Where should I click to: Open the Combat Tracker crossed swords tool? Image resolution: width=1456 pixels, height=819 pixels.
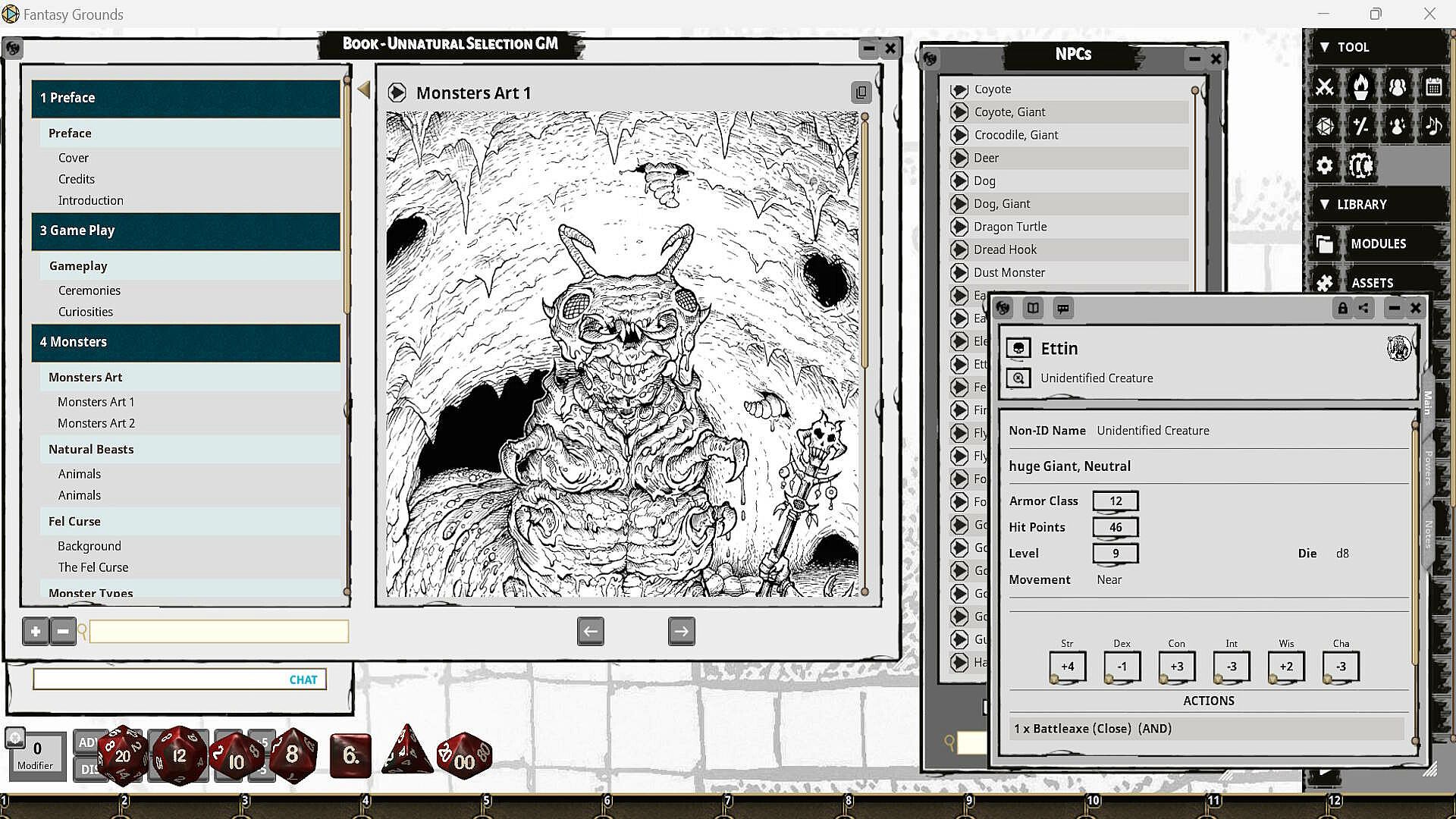pyautogui.click(x=1324, y=87)
